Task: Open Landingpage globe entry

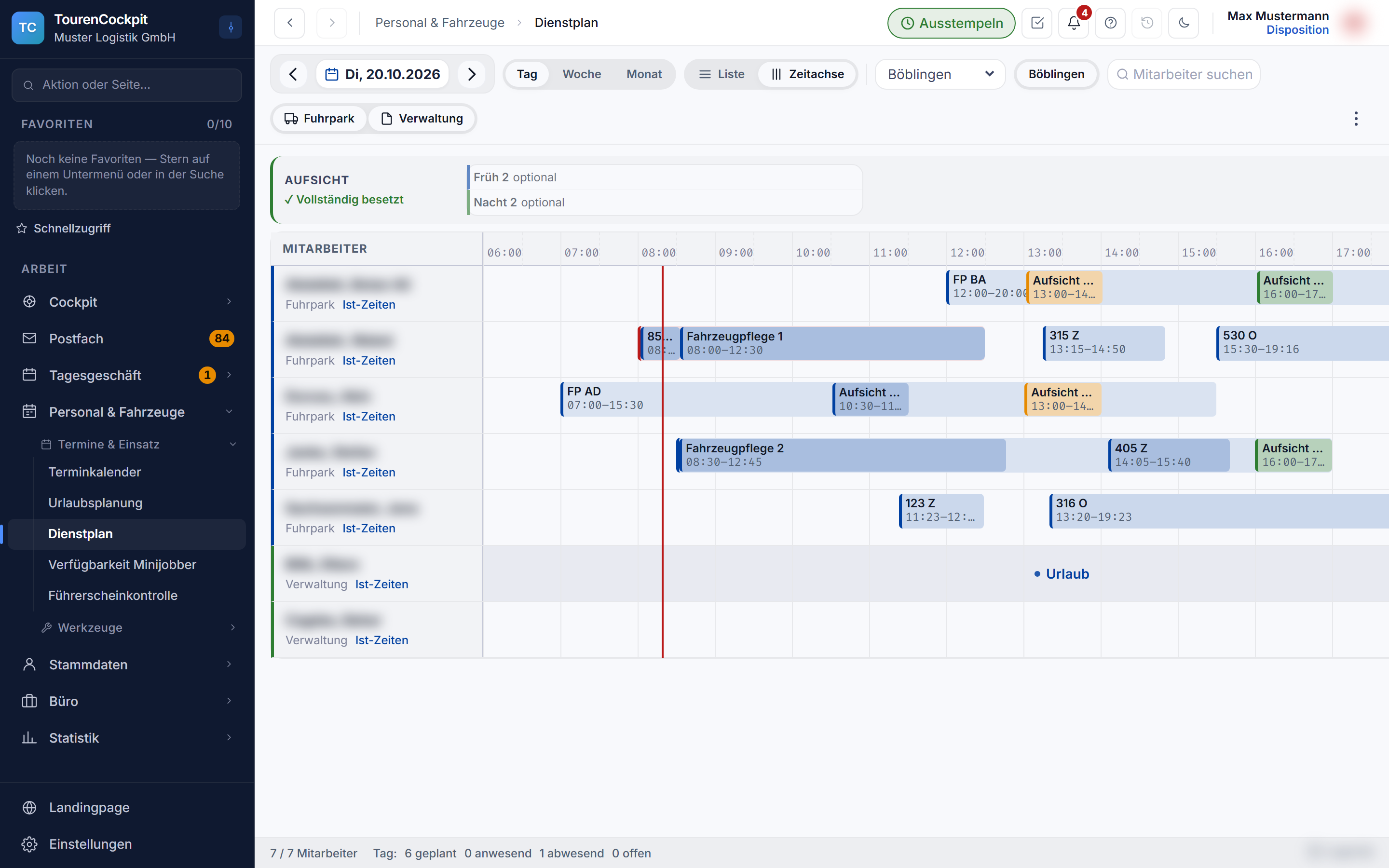Action: [x=127, y=807]
